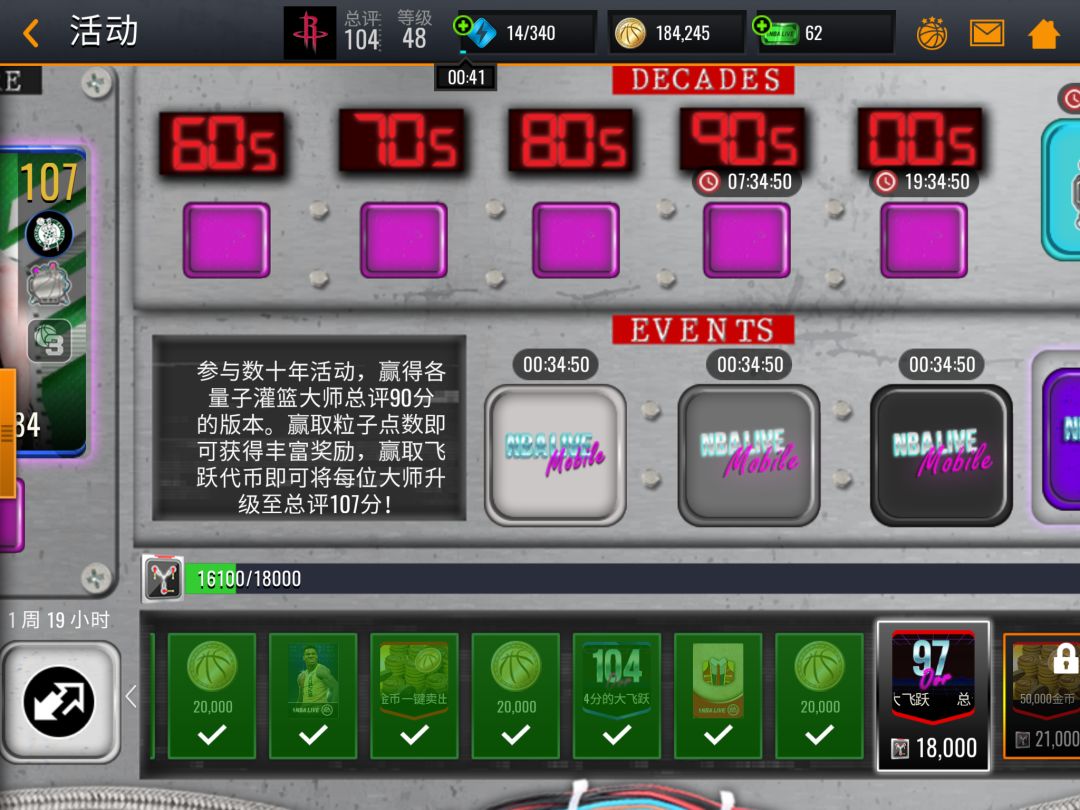This screenshot has height=810, width=1080.
Task: Select the claimed coin quick-sell reward
Action: pyautogui.click(x=415, y=696)
